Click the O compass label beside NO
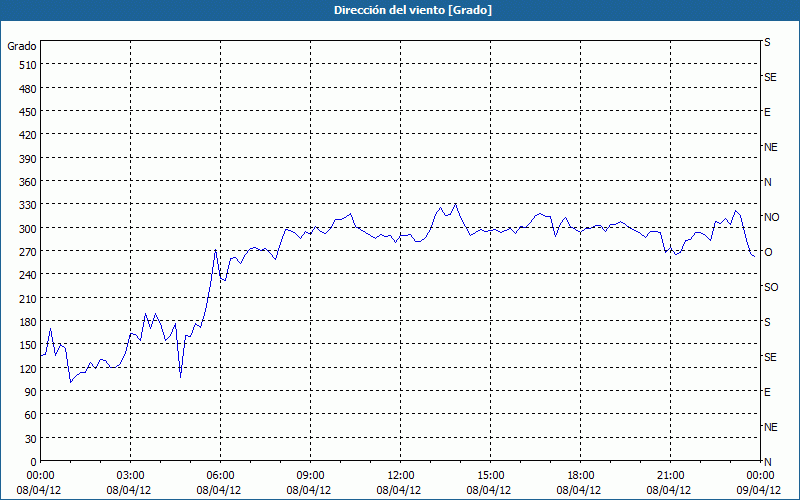This screenshot has width=800, height=500. pyautogui.click(x=767, y=252)
